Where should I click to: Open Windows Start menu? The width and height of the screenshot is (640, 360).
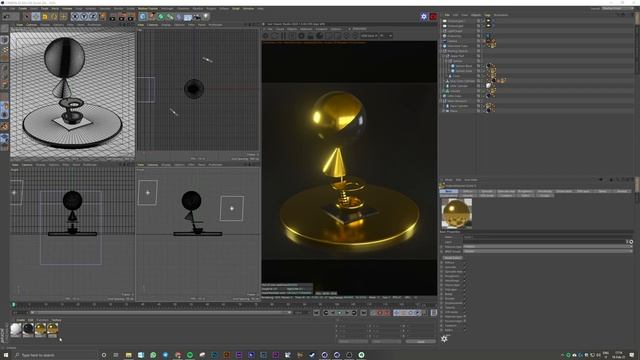tap(6, 355)
